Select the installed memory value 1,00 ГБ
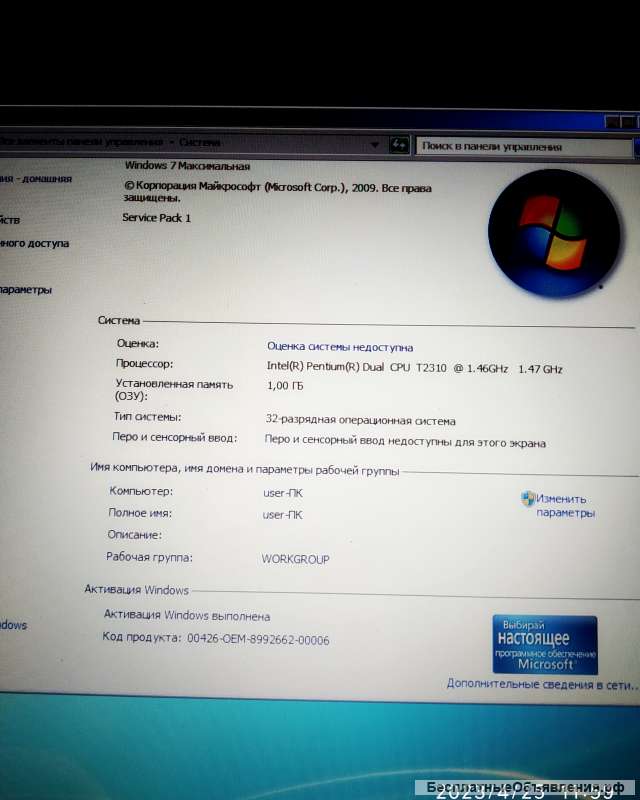The width and height of the screenshot is (640, 800). (x=285, y=386)
